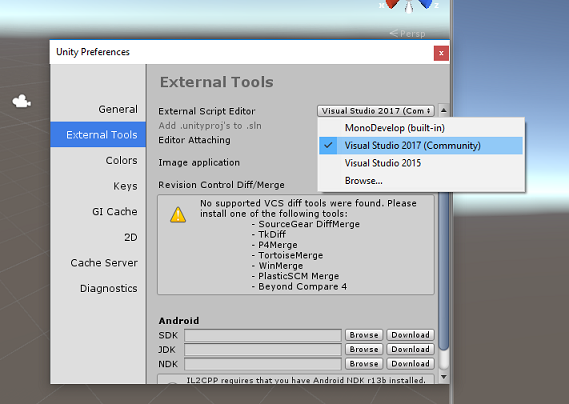
Task: Open the External Tools section
Action: pos(98,135)
